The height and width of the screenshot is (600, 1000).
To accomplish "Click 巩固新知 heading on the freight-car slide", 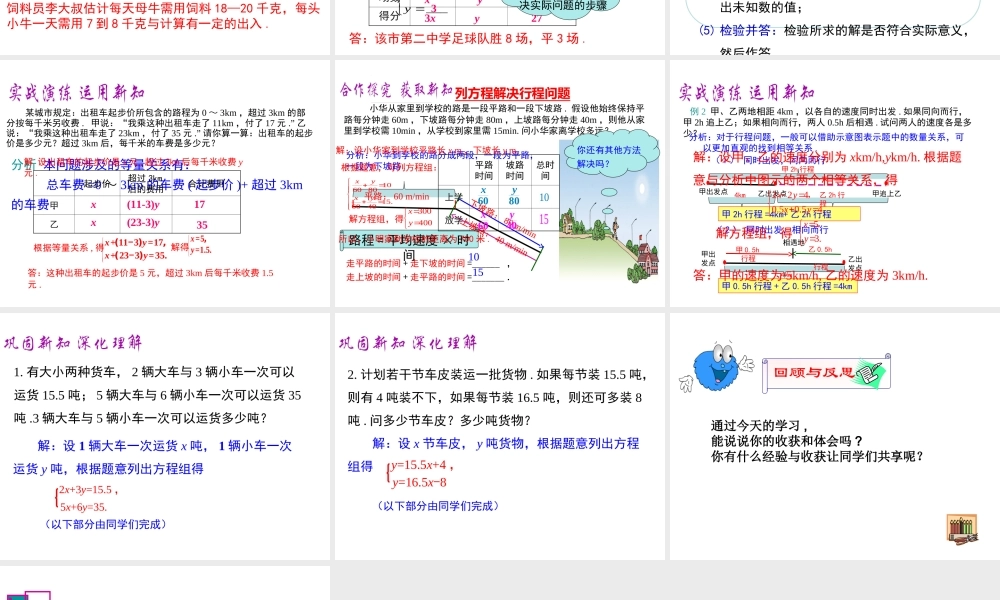I will (x=408, y=343).
